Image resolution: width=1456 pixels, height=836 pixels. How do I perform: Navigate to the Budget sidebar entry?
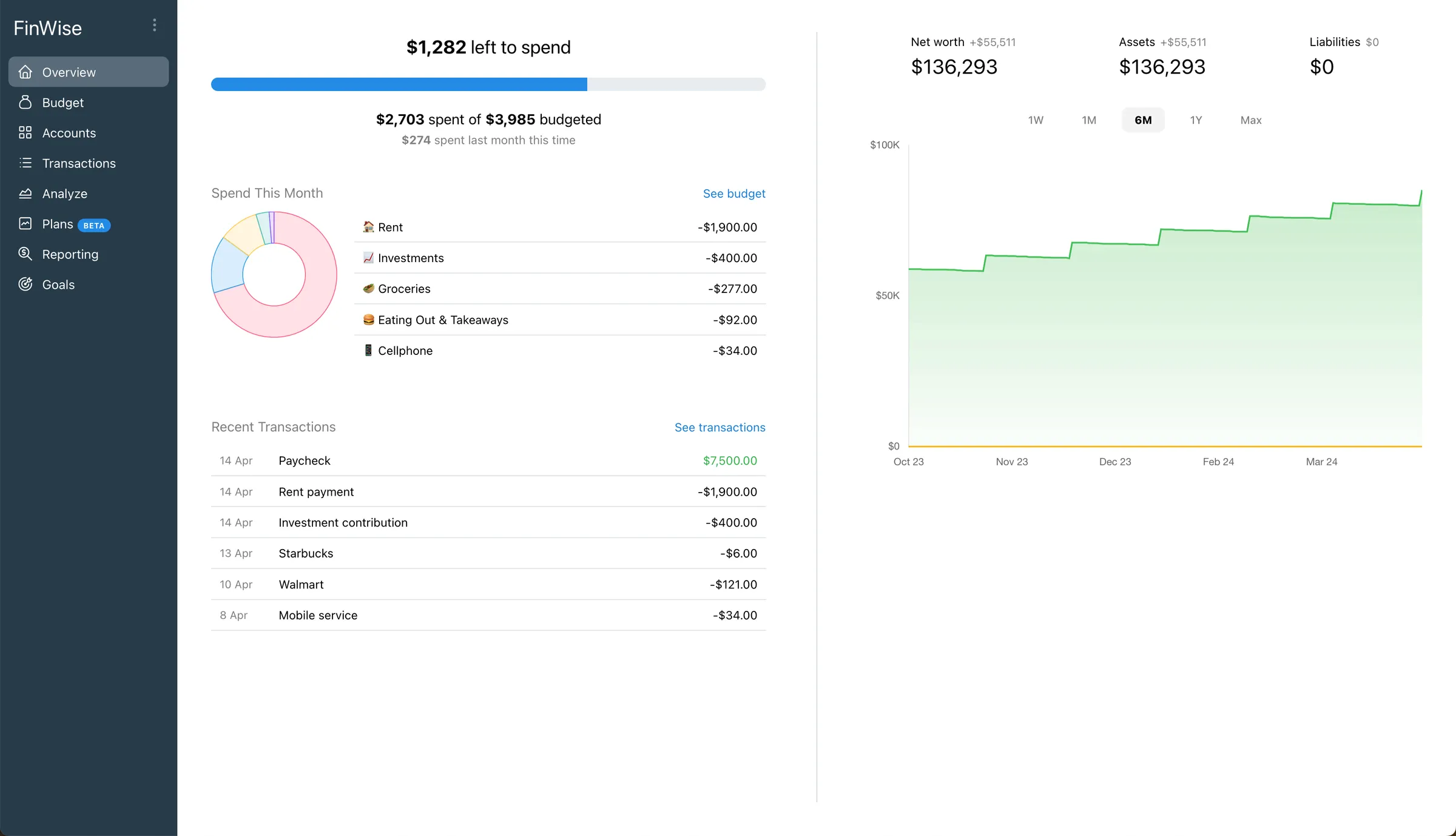(62, 102)
